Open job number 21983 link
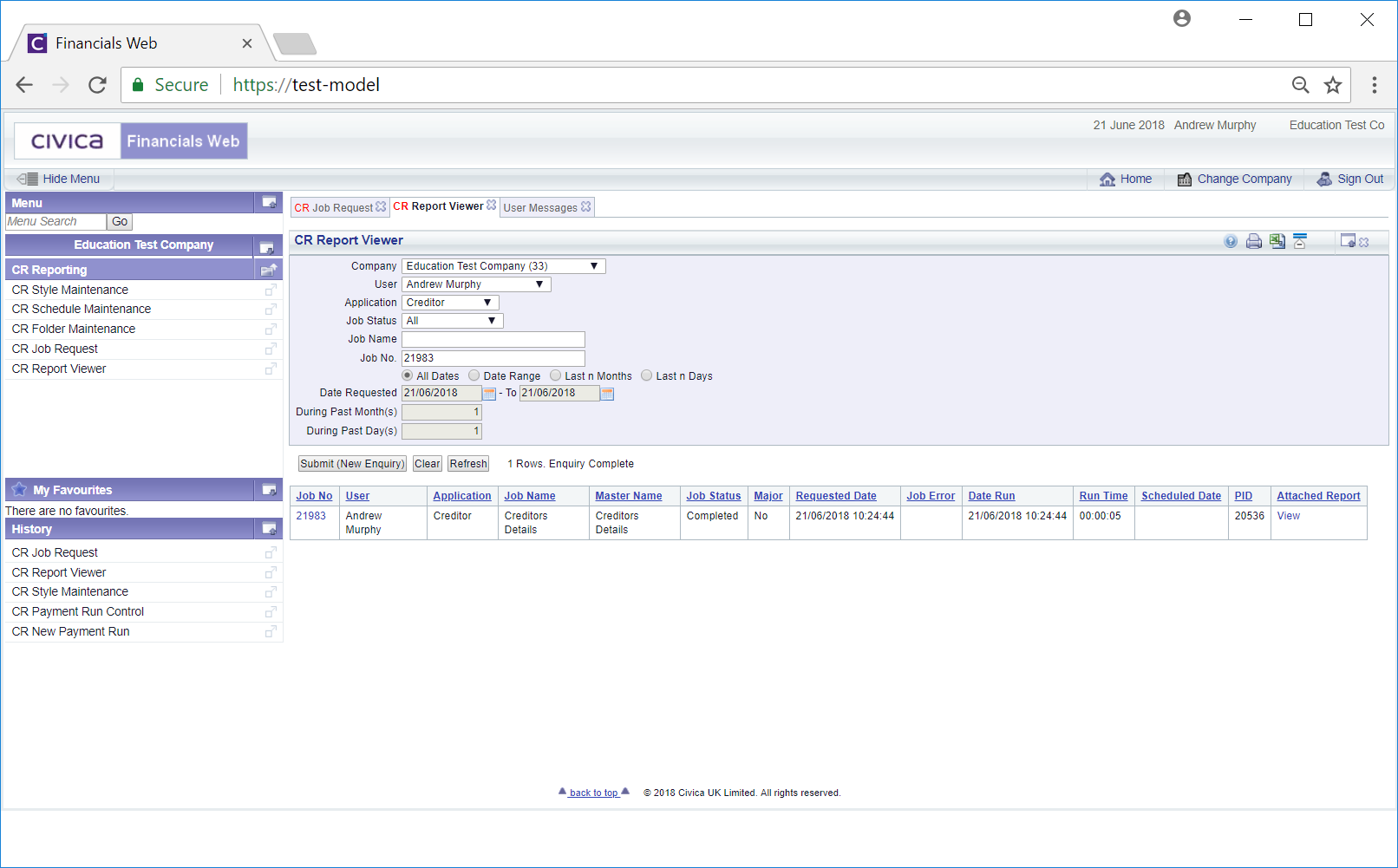Image resolution: width=1398 pixels, height=868 pixels. coord(311,516)
